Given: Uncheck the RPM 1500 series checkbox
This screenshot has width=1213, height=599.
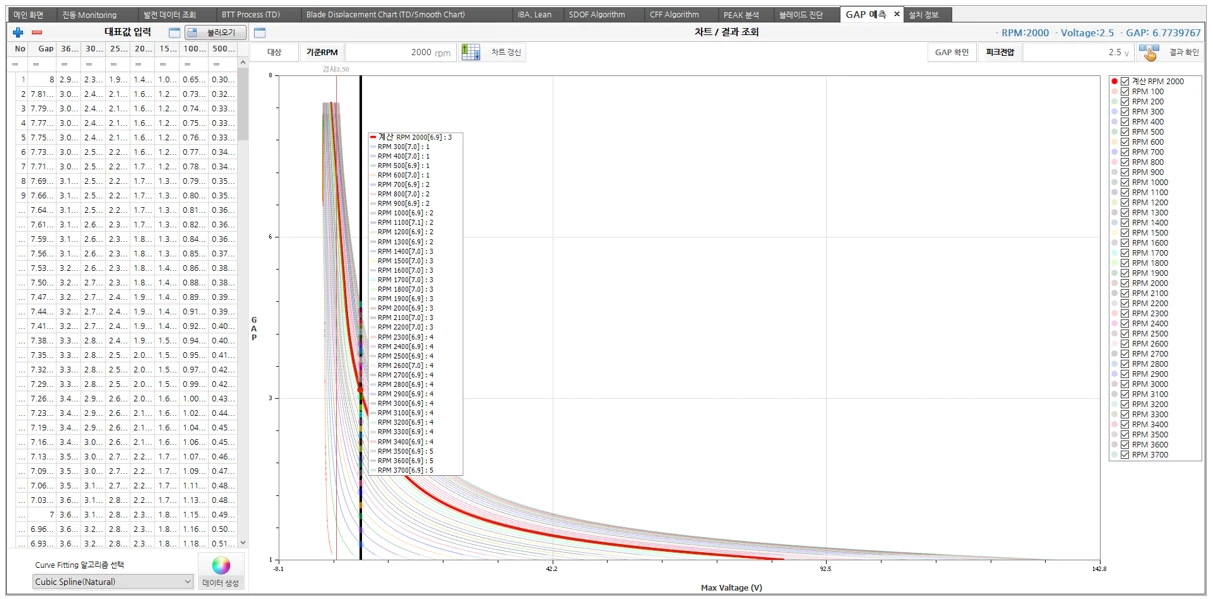Looking at the screenshot, I should (1125, 233).
